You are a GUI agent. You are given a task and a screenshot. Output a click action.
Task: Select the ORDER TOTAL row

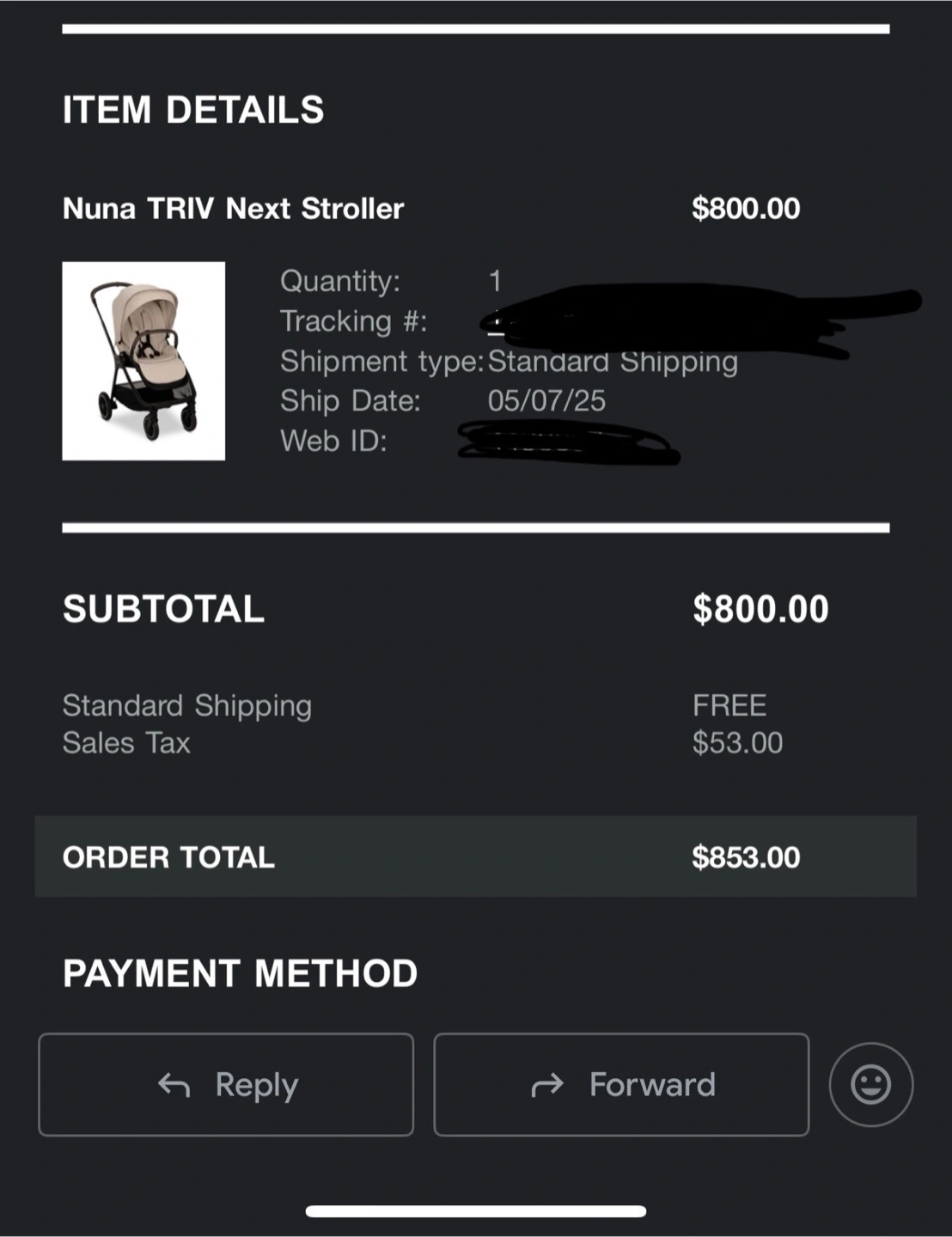475,856
